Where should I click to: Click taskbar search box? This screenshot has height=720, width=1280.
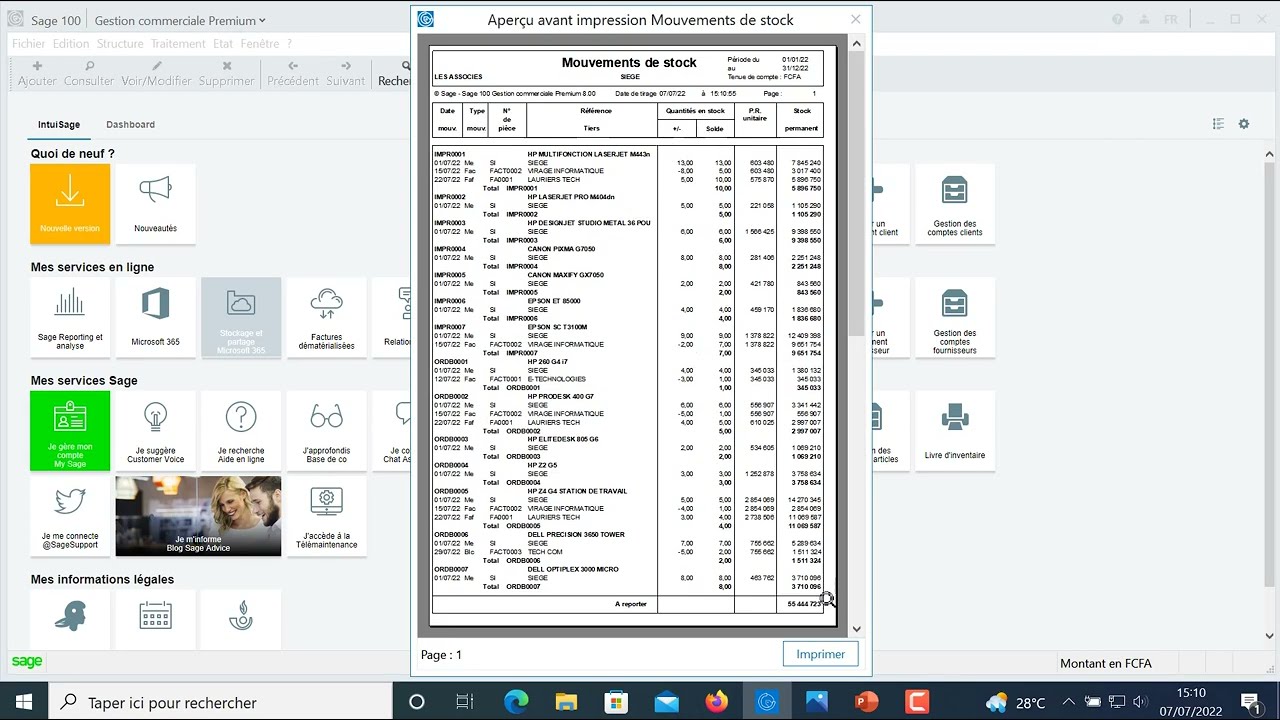(x=222, y=702)
